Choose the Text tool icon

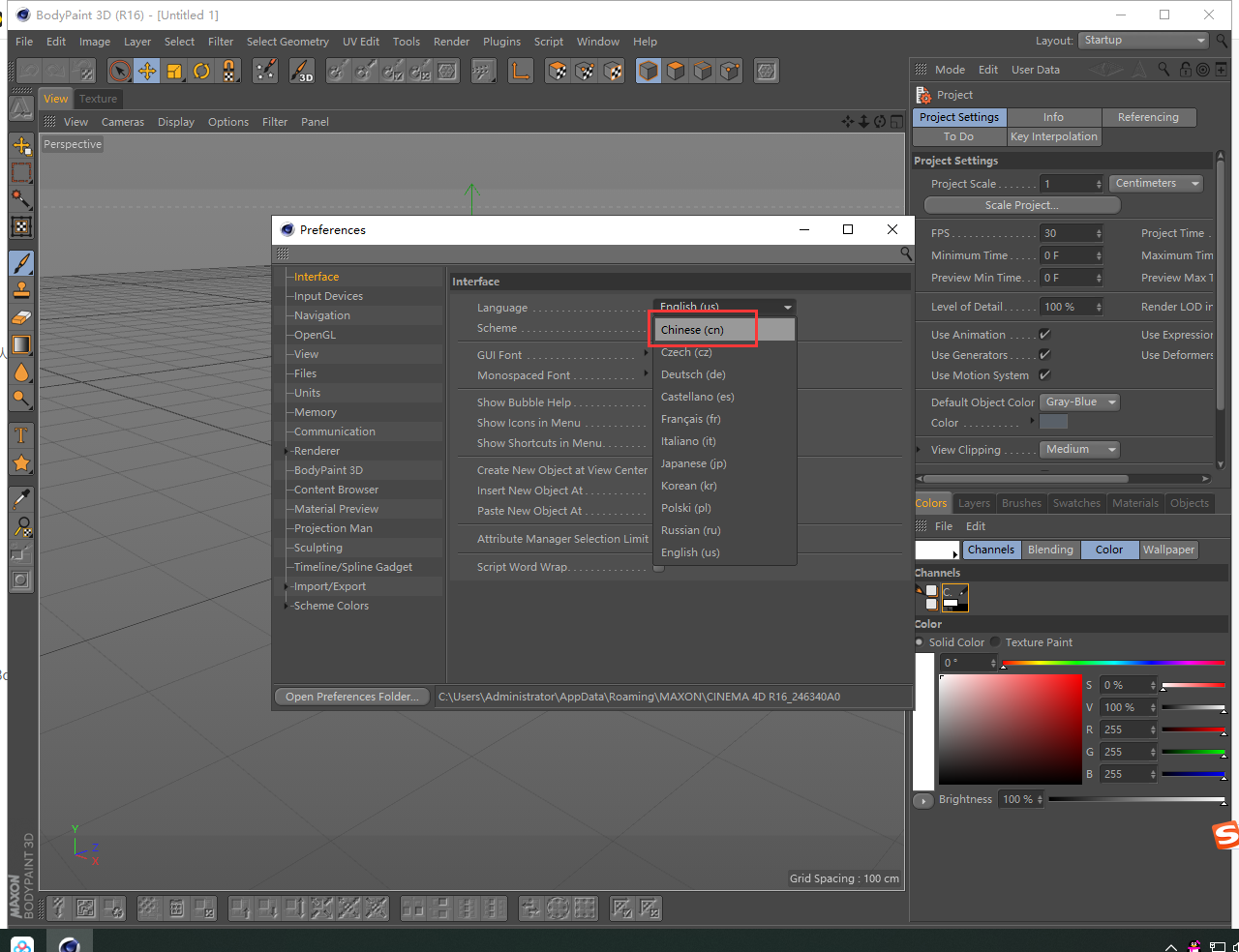[x=21, y=436]
